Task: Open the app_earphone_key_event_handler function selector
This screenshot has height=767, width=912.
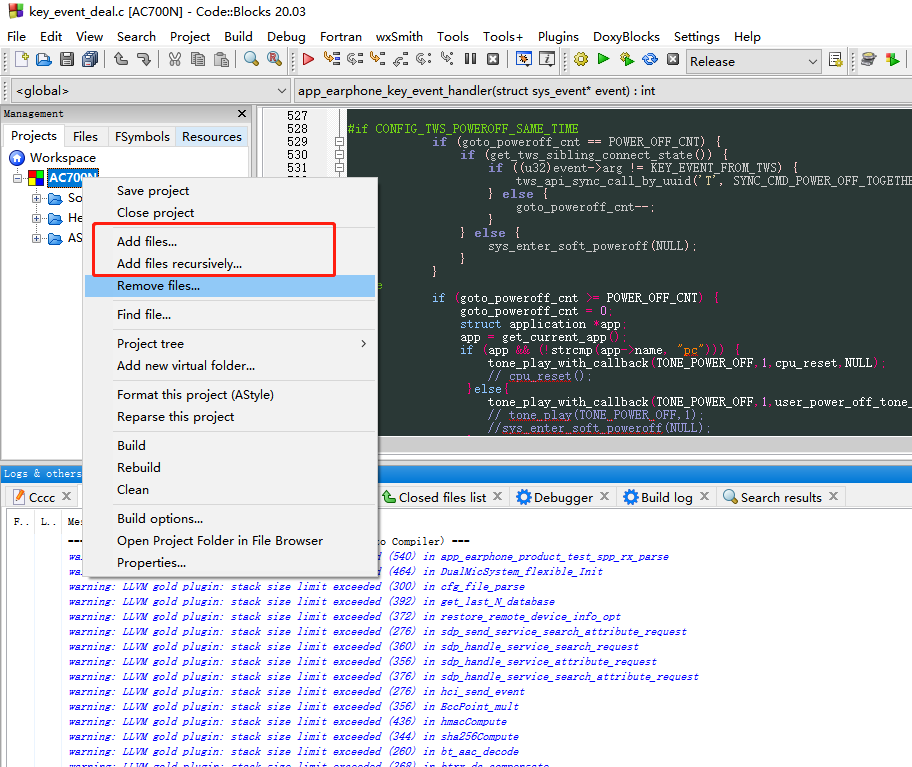Action: [603, 91]
